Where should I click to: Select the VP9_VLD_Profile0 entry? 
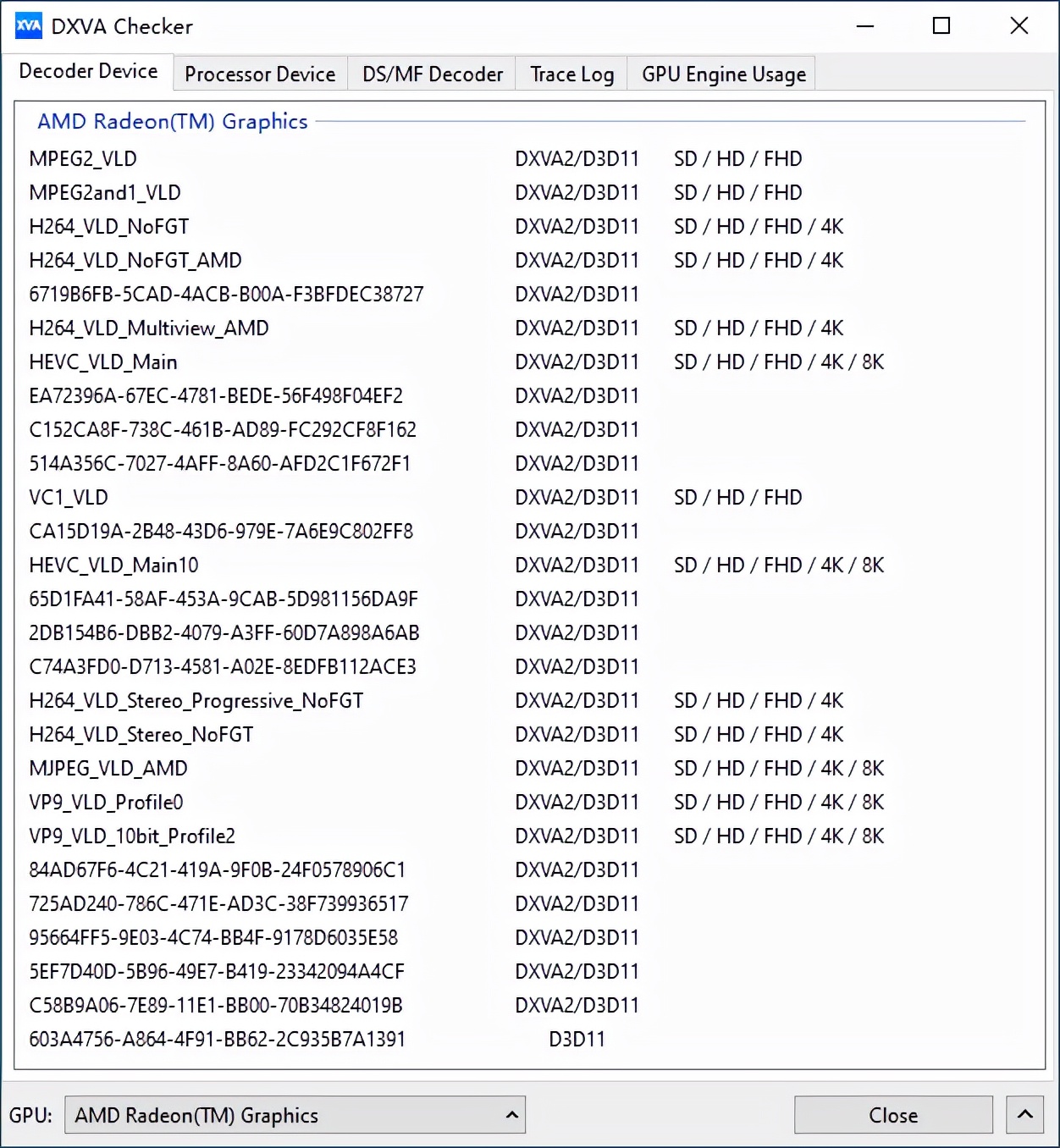tap(106, 802)
